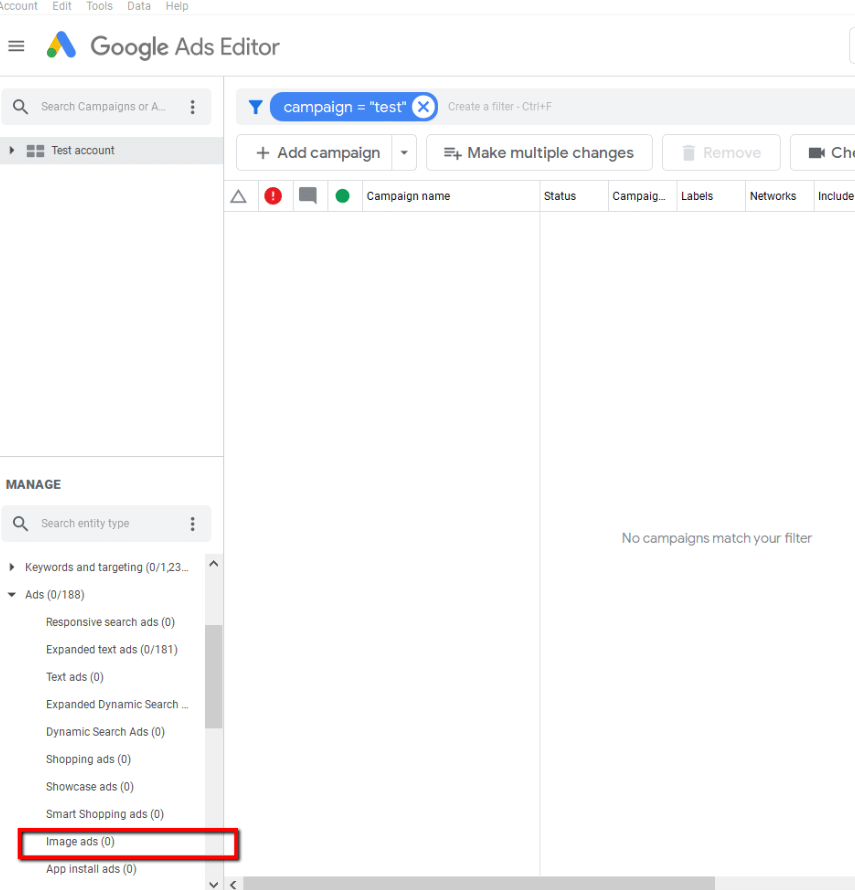This screenshot has height=890, width=855.
Task: Click the Google Ads logo
Action: point(61,45)
